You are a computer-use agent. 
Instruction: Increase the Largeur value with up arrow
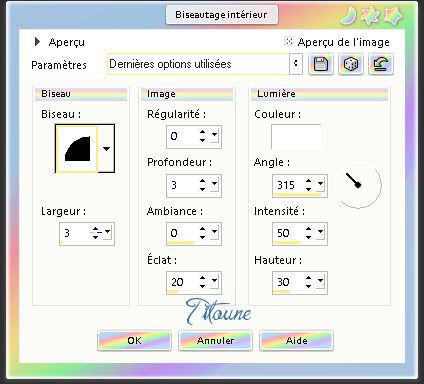pyautogui.click(x=96, y=229)
